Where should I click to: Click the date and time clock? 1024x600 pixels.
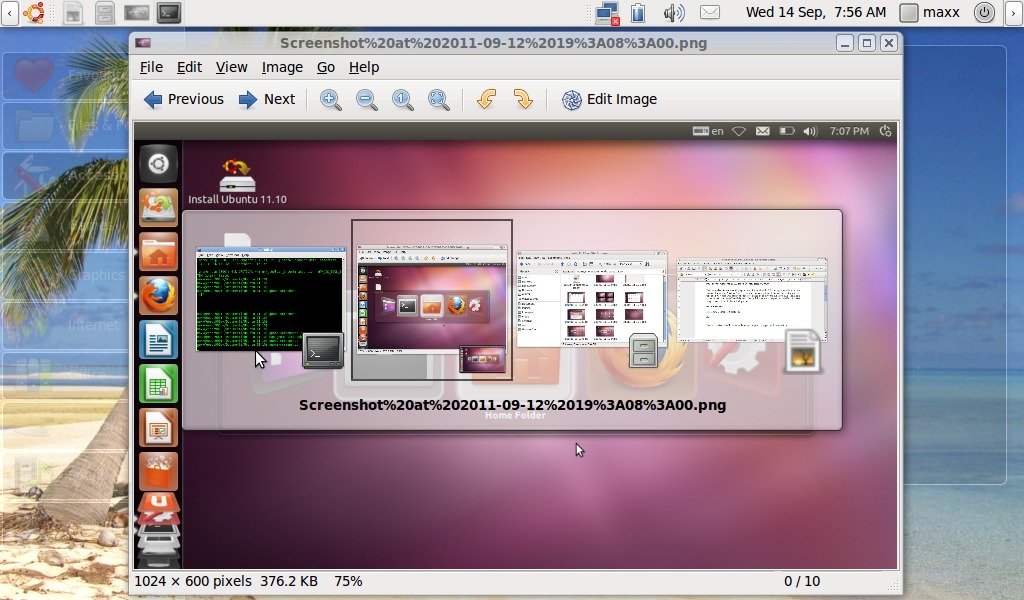pyautogui.click(x=816, y=12)
